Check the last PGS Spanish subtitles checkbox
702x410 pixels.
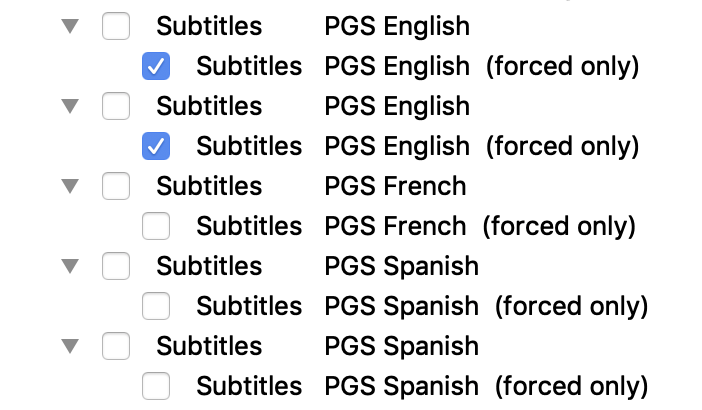coord(116,346)
